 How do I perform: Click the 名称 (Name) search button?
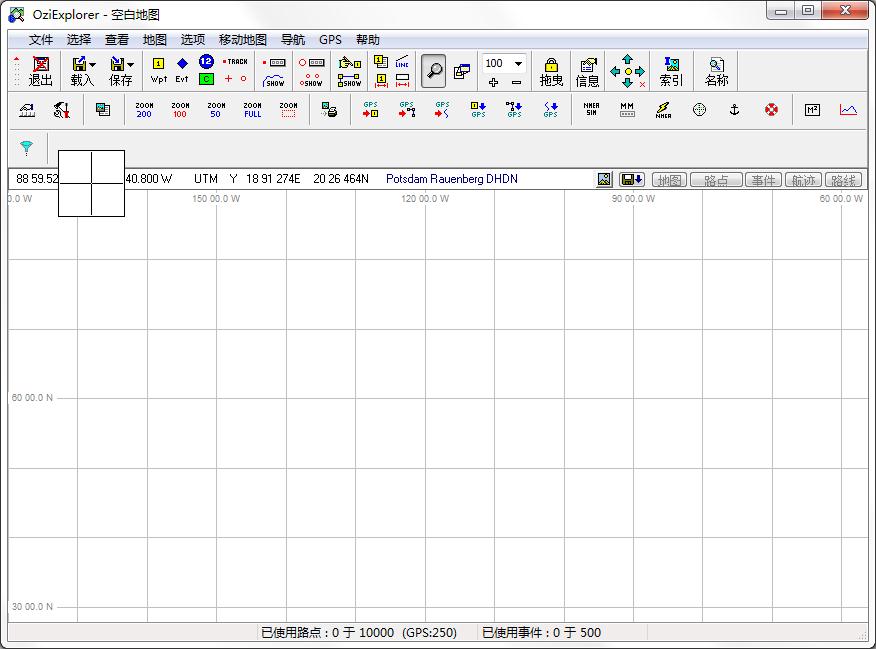[x=717, y=71]
